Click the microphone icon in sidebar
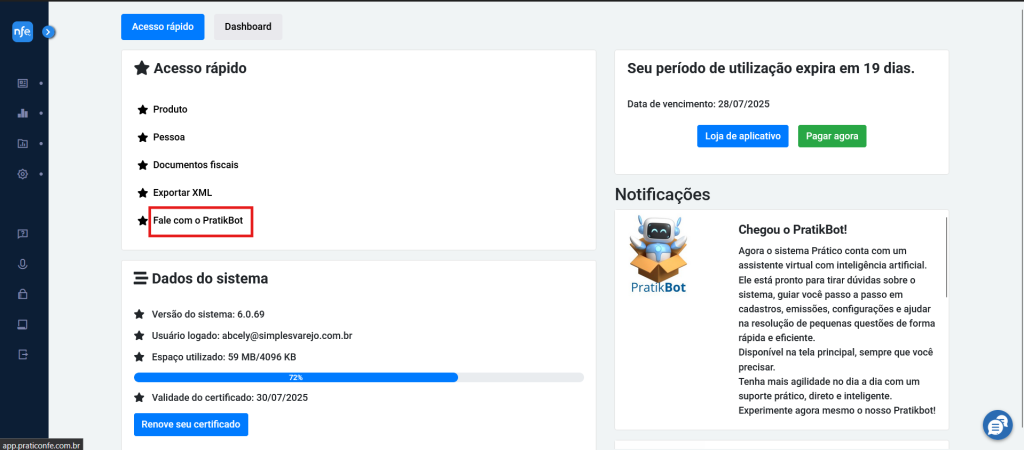This screenshot has width=1024, height=450. click(x=23, y=264)
